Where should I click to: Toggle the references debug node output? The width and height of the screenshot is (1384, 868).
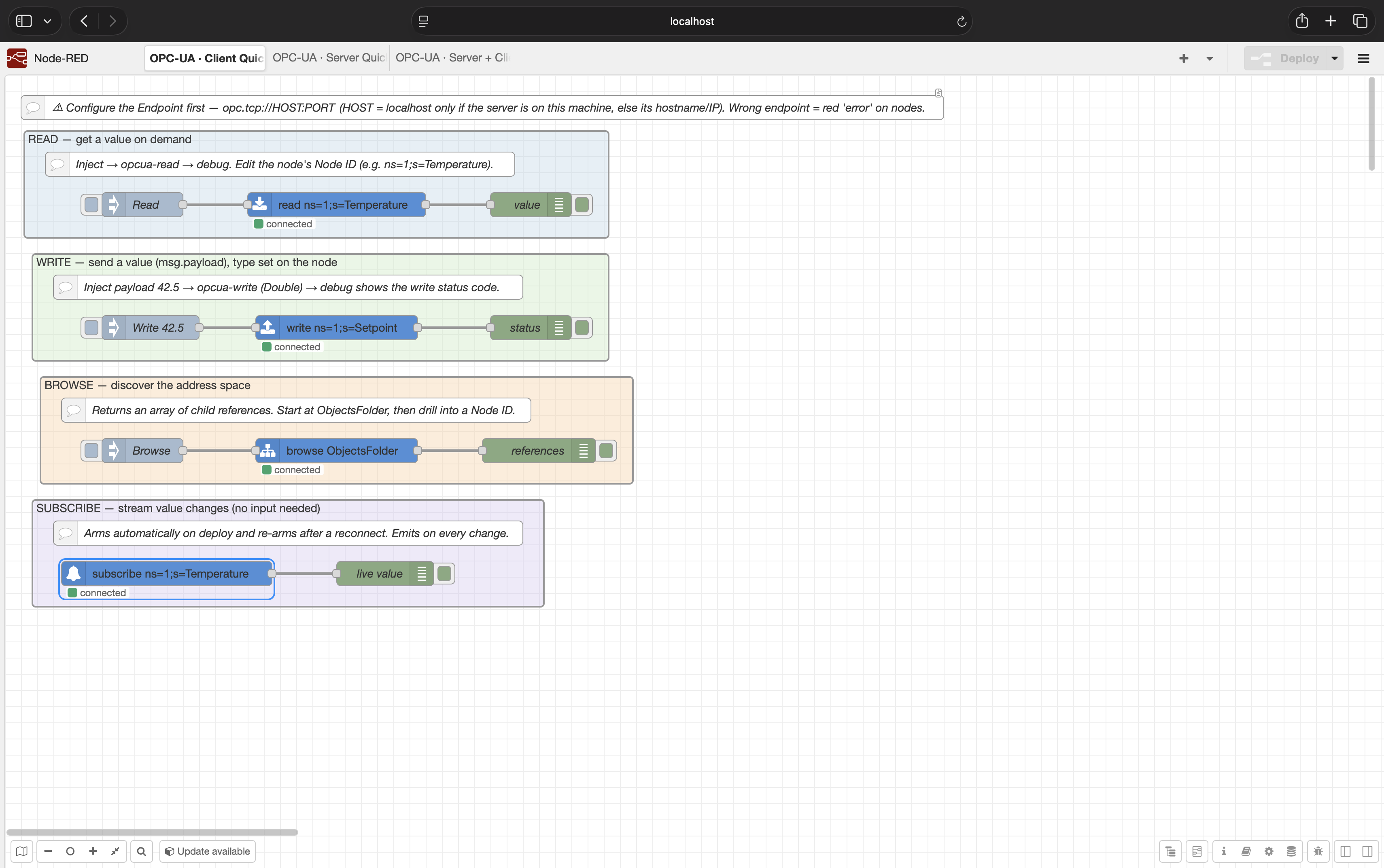(x=606, y=451)
